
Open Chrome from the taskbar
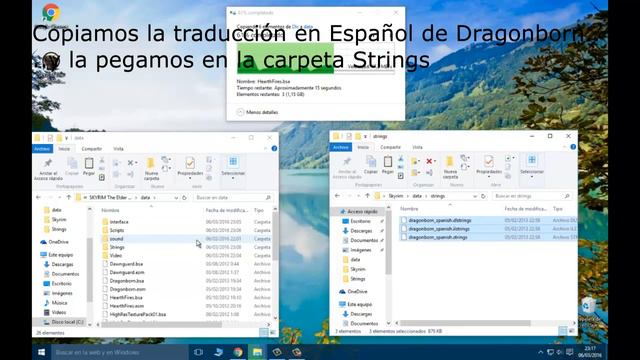point(238,352)
